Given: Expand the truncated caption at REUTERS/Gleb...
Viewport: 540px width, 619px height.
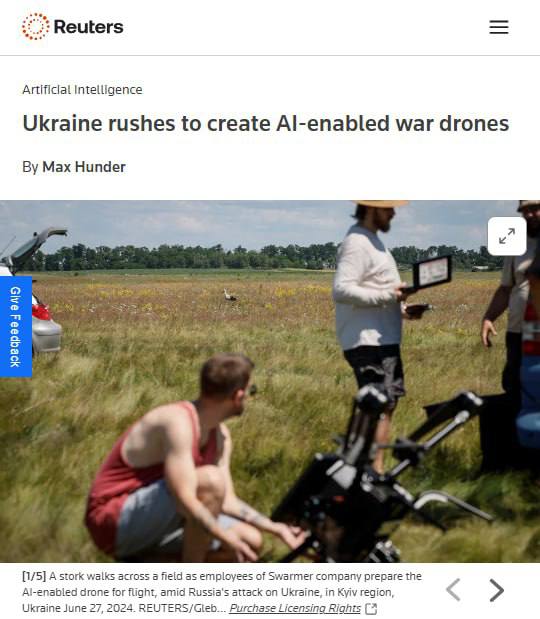Looking at the screenshot, I should 221,608.
